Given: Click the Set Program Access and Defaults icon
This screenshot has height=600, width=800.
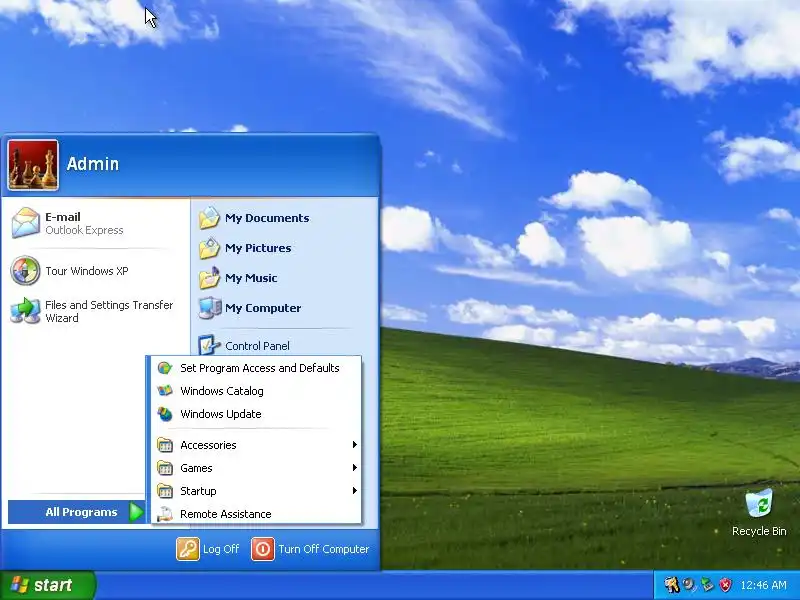Looking at the screenshot, I should [x=165, y=368].
